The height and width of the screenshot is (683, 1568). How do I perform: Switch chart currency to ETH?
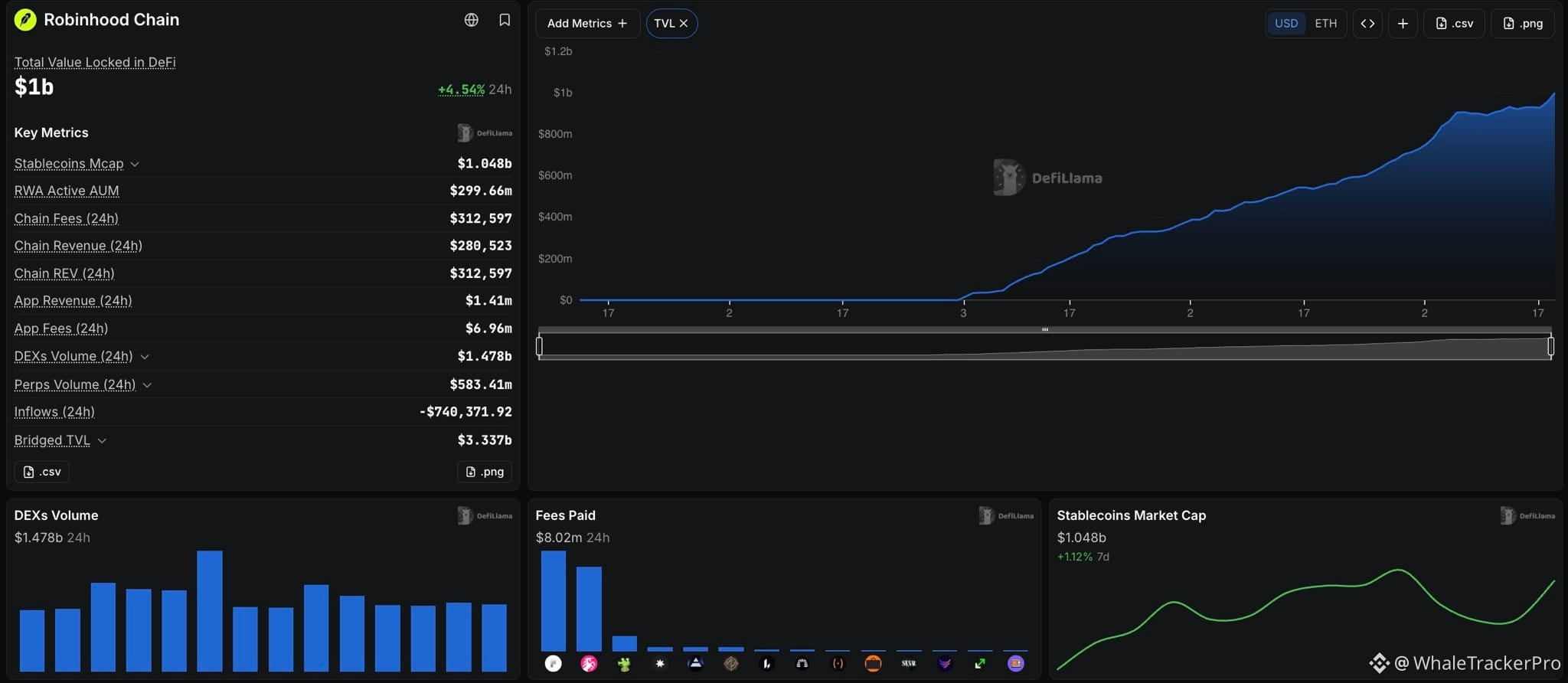(x=1325, y=24)
